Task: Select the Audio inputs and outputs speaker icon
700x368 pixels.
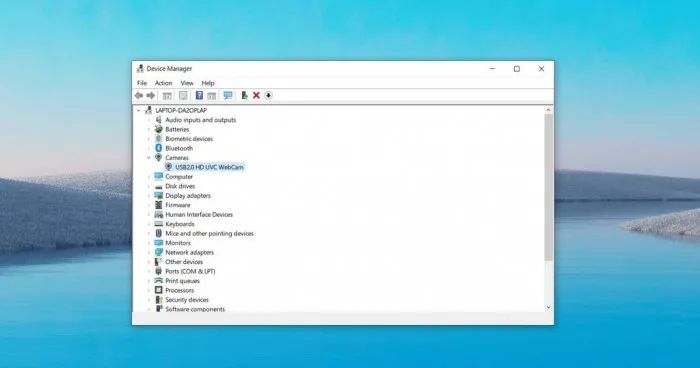Action: (158, 120)
